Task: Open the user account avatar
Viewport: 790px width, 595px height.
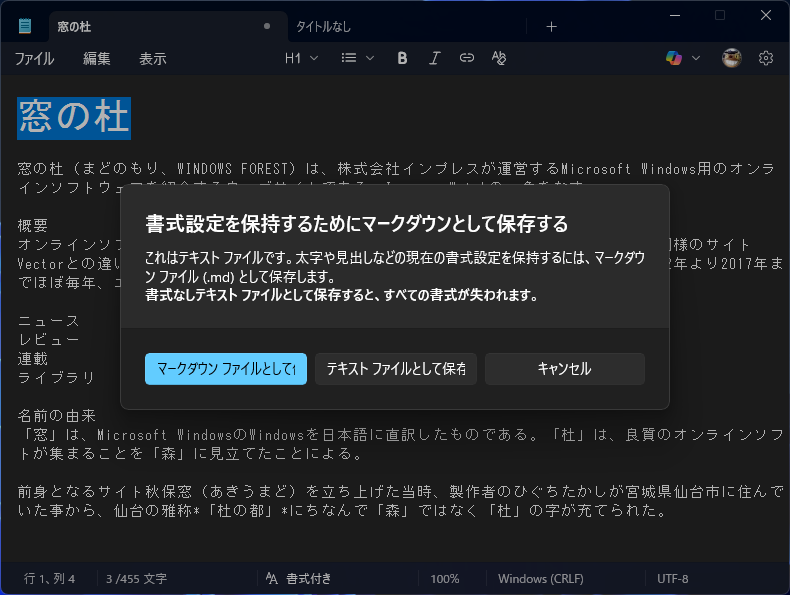Action: pos(731,58)
